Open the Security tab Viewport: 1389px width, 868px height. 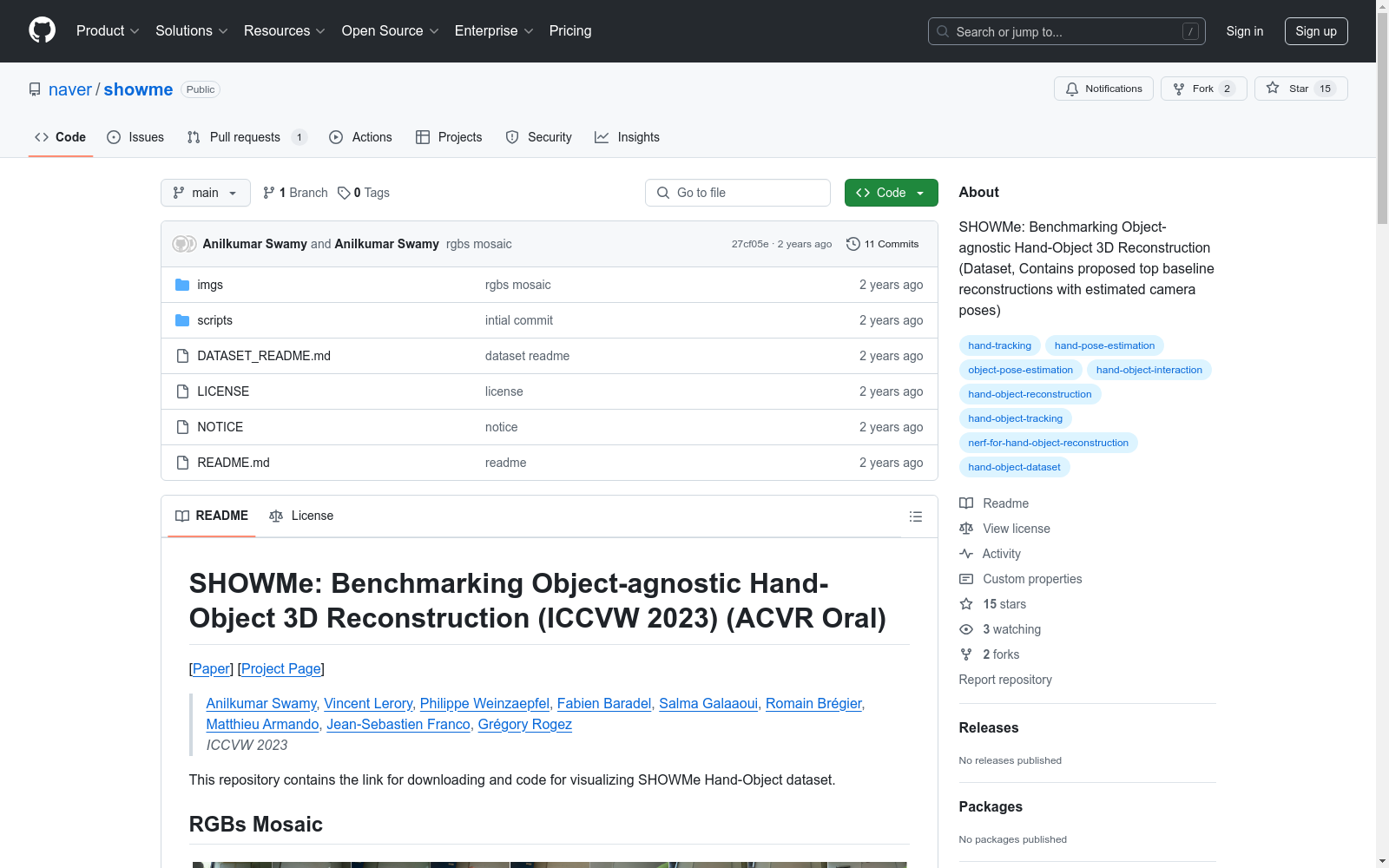point(538,137)
